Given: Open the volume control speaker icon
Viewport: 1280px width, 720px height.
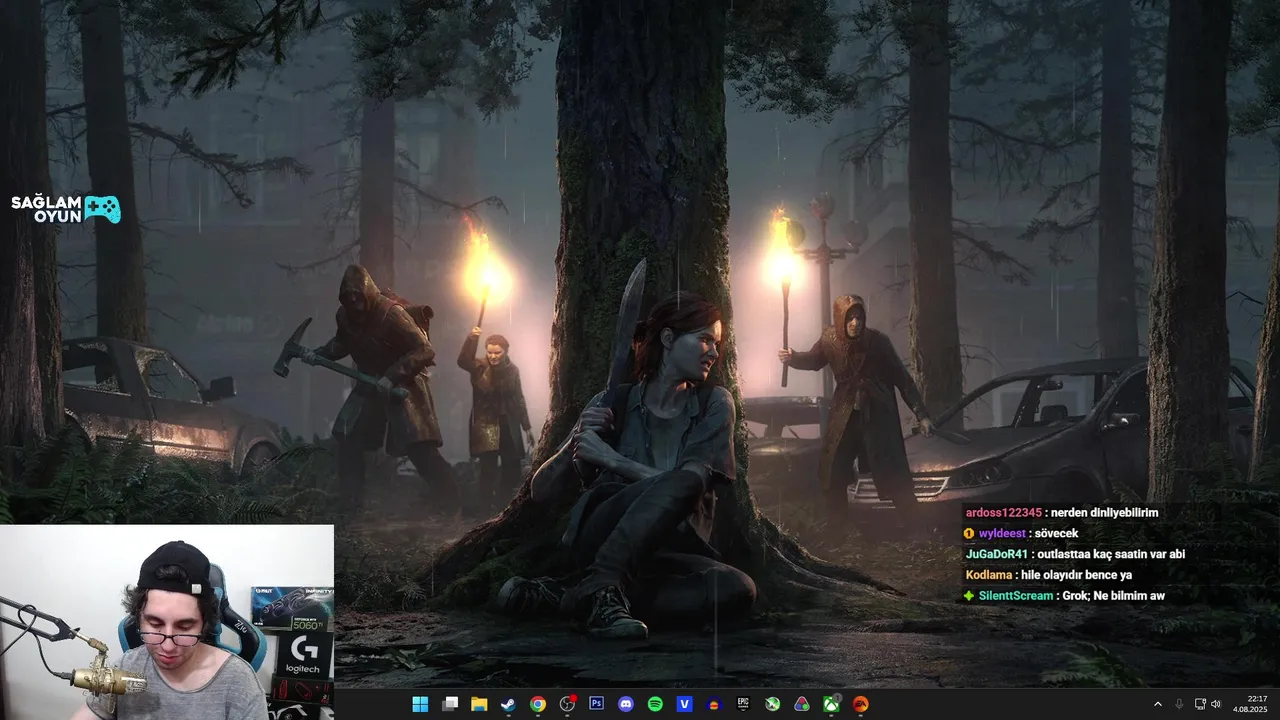Looking at the screenshot, I should 1217,704.
